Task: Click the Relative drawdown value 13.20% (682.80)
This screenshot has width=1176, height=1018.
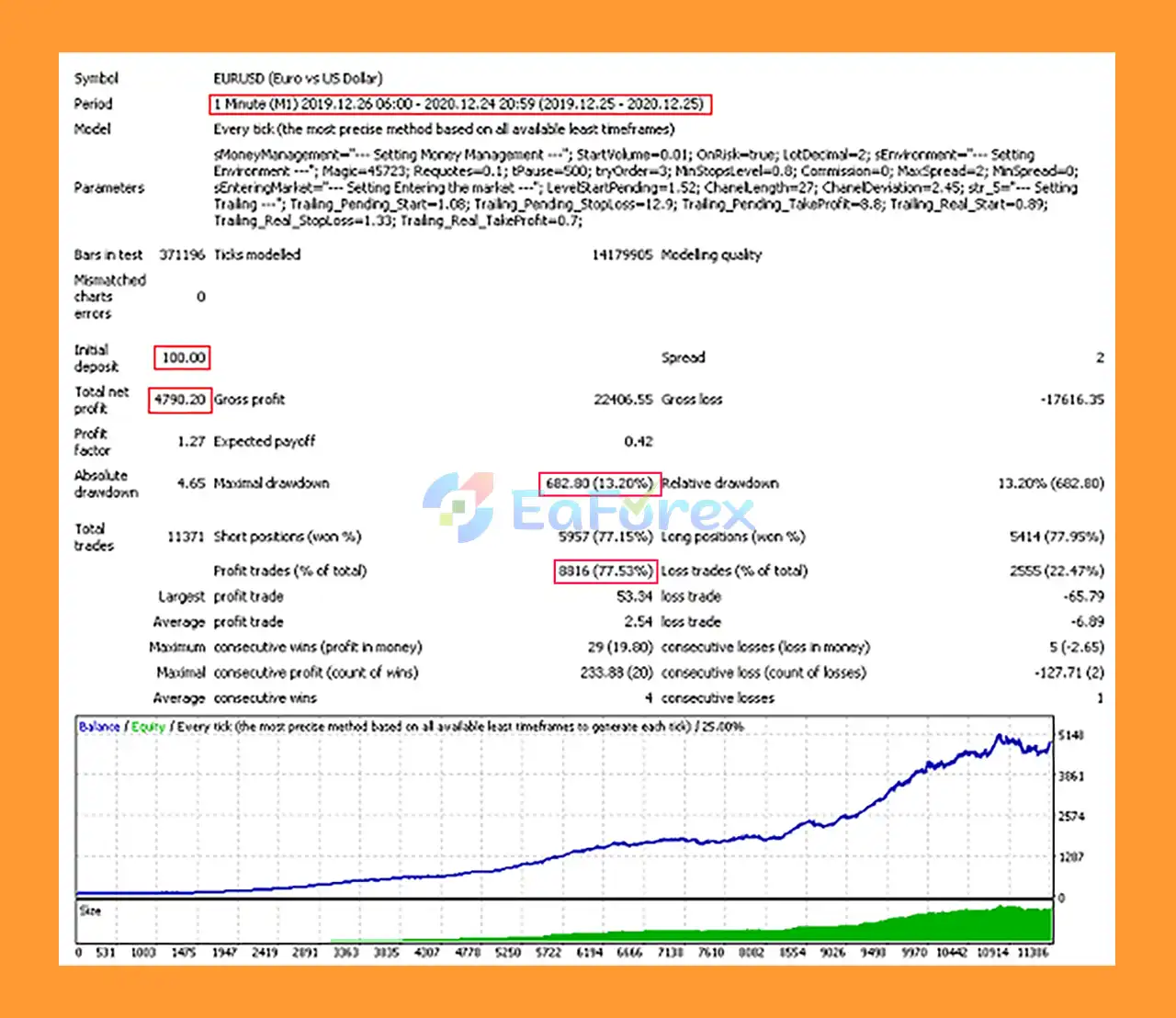Action: coord(1050,483)
